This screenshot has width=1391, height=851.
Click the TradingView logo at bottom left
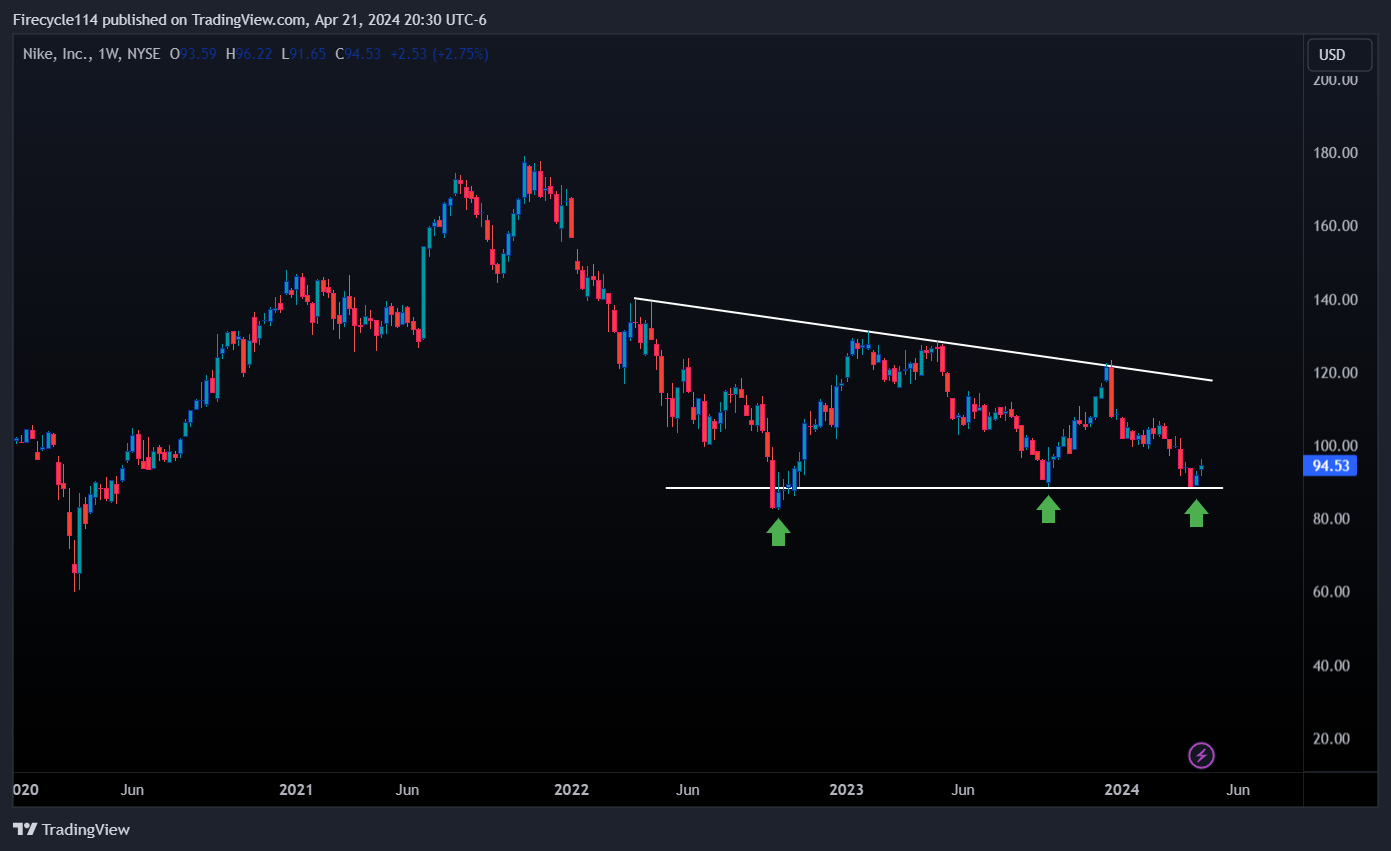click(71, 829)
